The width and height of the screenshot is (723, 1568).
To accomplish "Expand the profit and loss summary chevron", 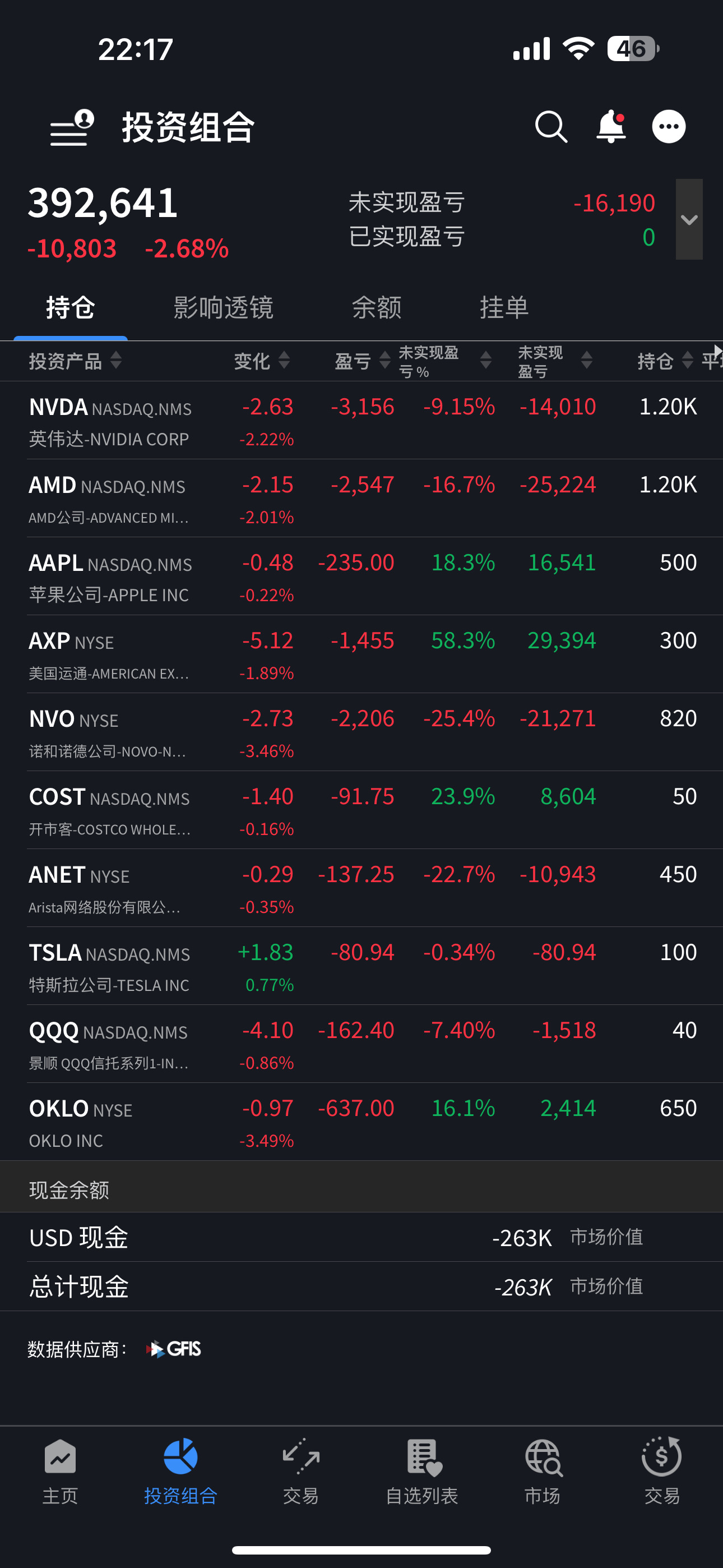I will 689,219.
